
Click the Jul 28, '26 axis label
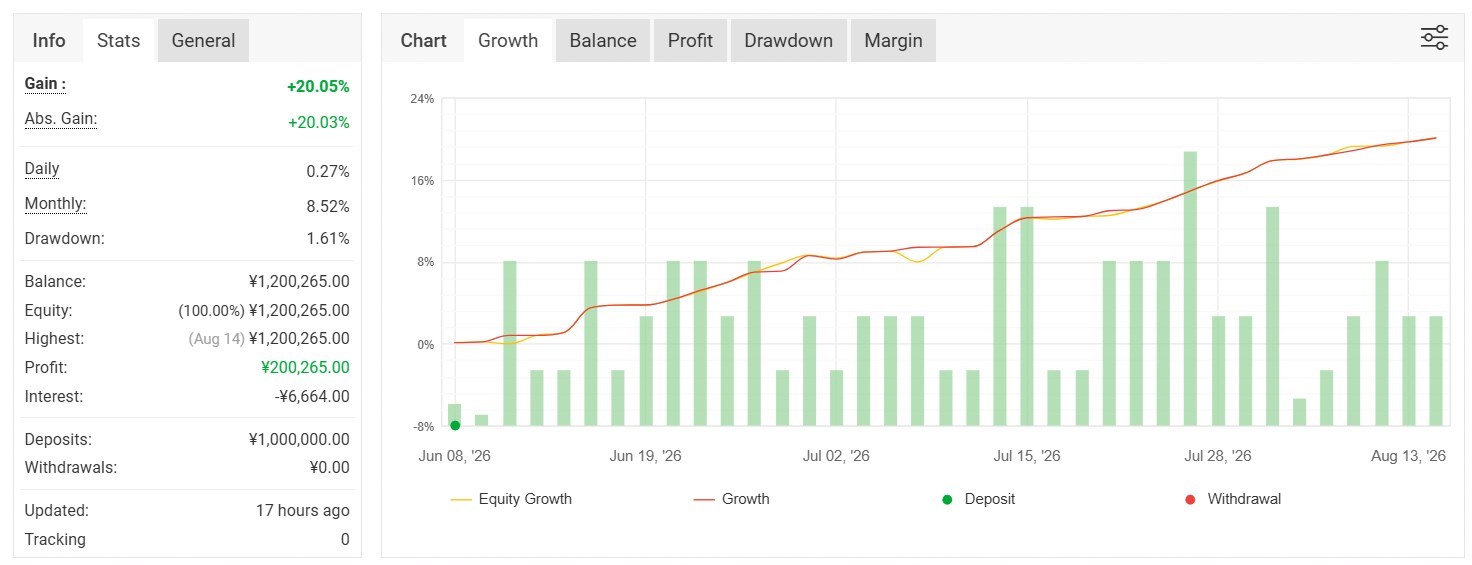1218,456
